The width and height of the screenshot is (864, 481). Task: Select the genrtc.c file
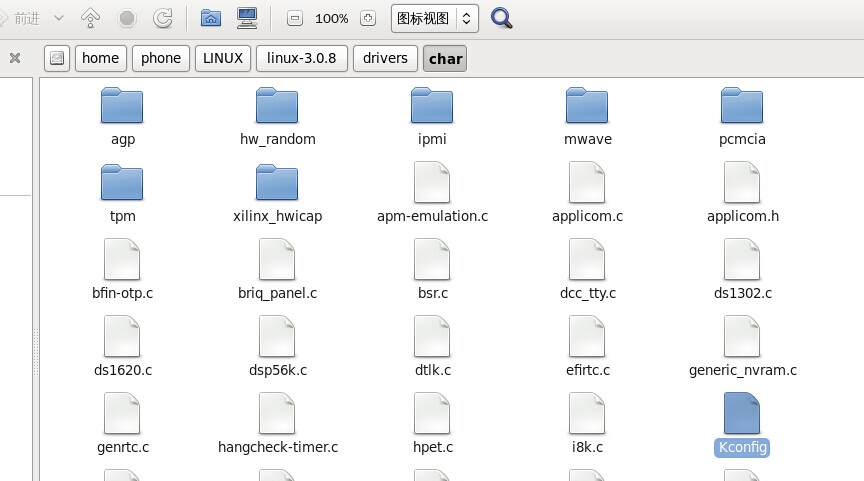[x=122, y=424]
